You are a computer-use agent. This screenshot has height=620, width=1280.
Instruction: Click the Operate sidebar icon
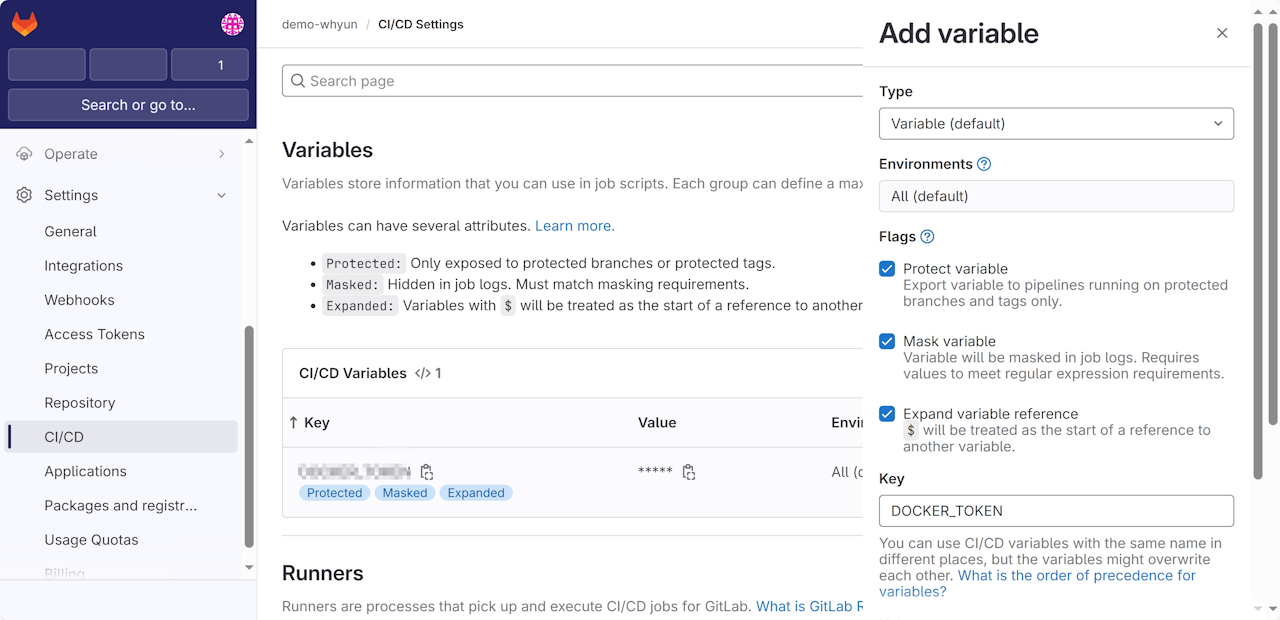(x=24, y=154)
